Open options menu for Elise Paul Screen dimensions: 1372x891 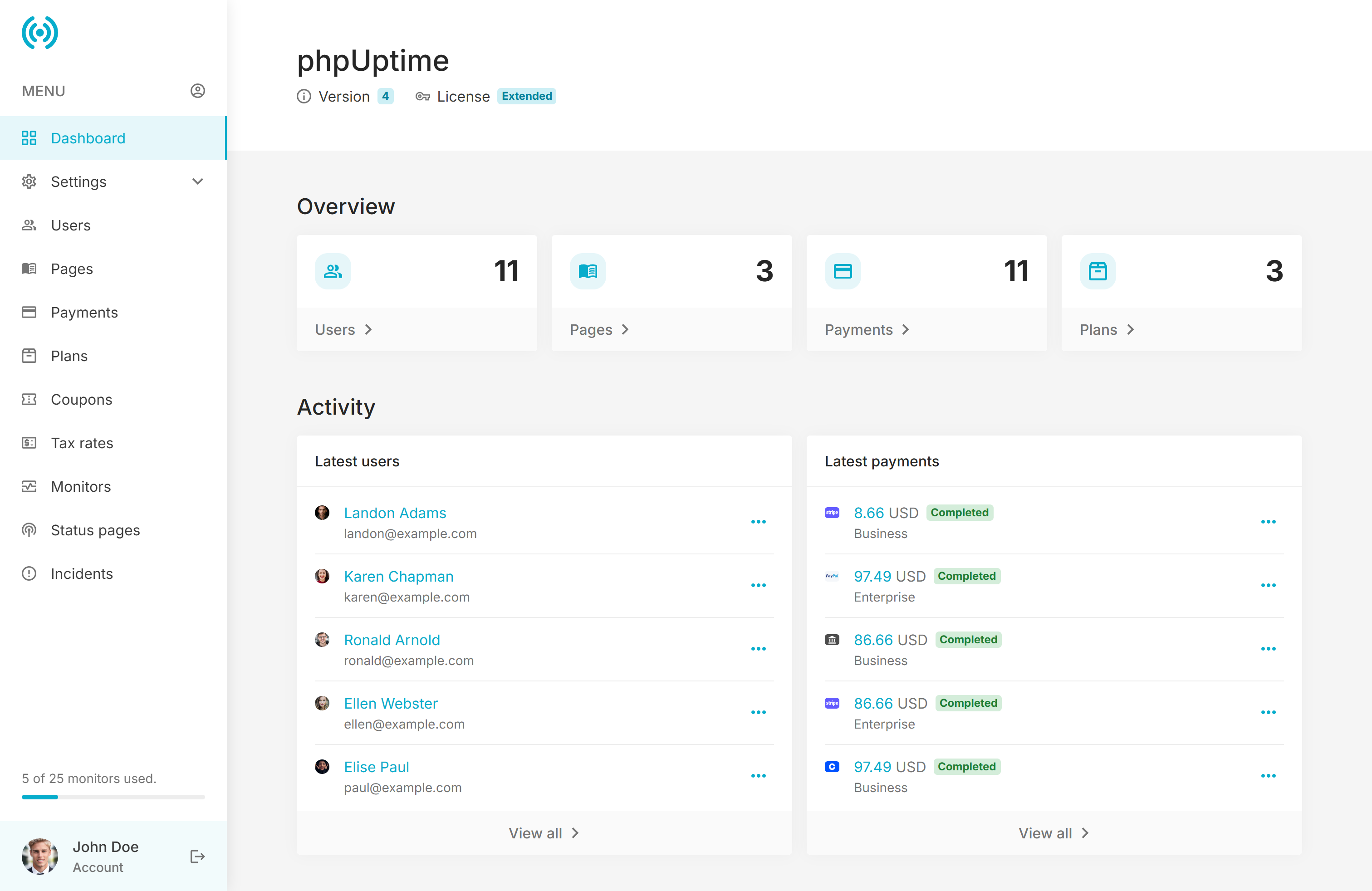758,776
